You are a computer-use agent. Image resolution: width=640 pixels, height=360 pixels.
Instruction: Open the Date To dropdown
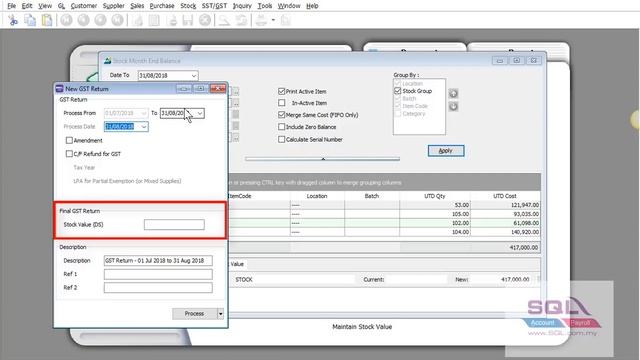(193, 76)
